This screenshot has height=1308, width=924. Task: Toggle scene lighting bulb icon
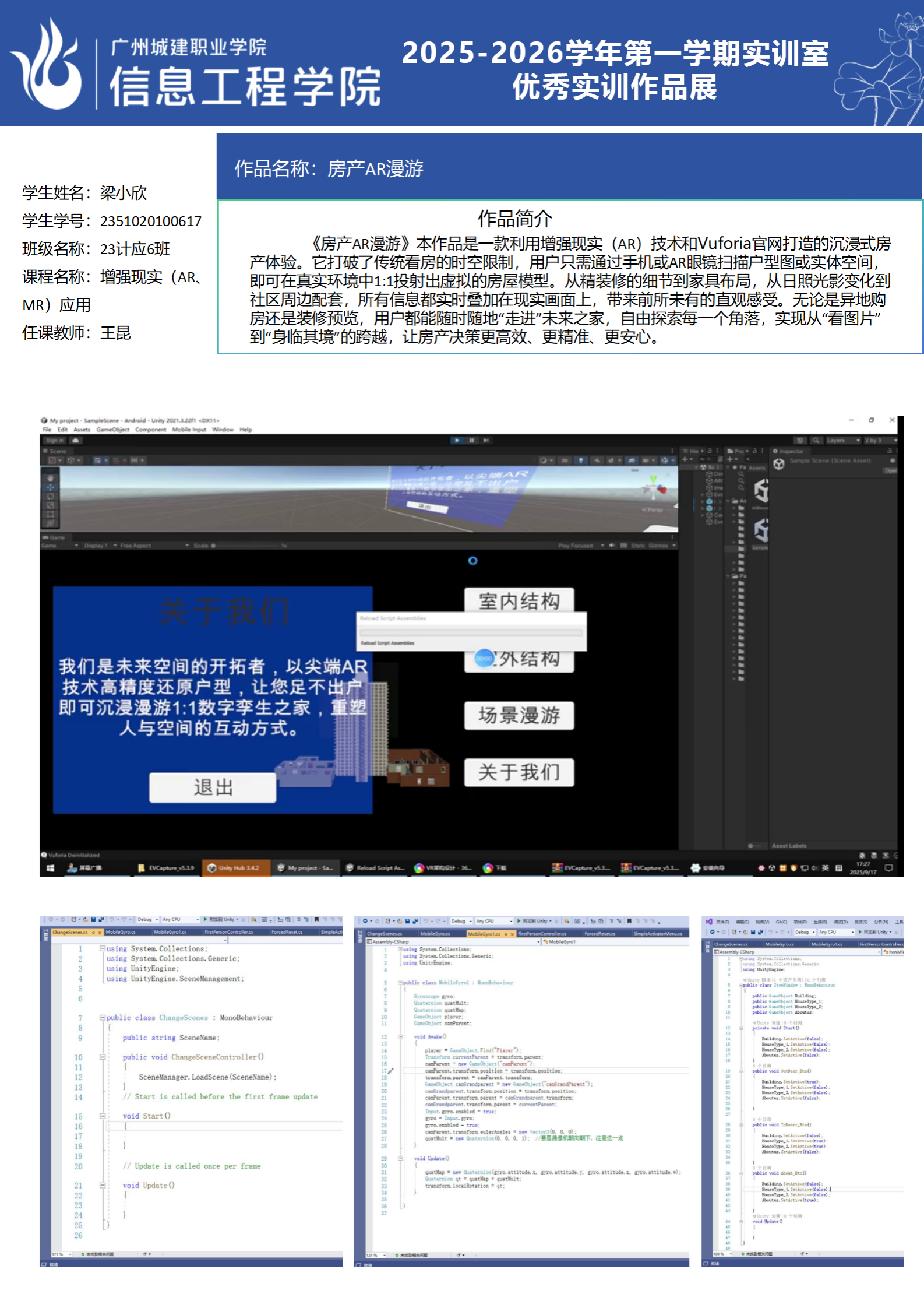580,460
